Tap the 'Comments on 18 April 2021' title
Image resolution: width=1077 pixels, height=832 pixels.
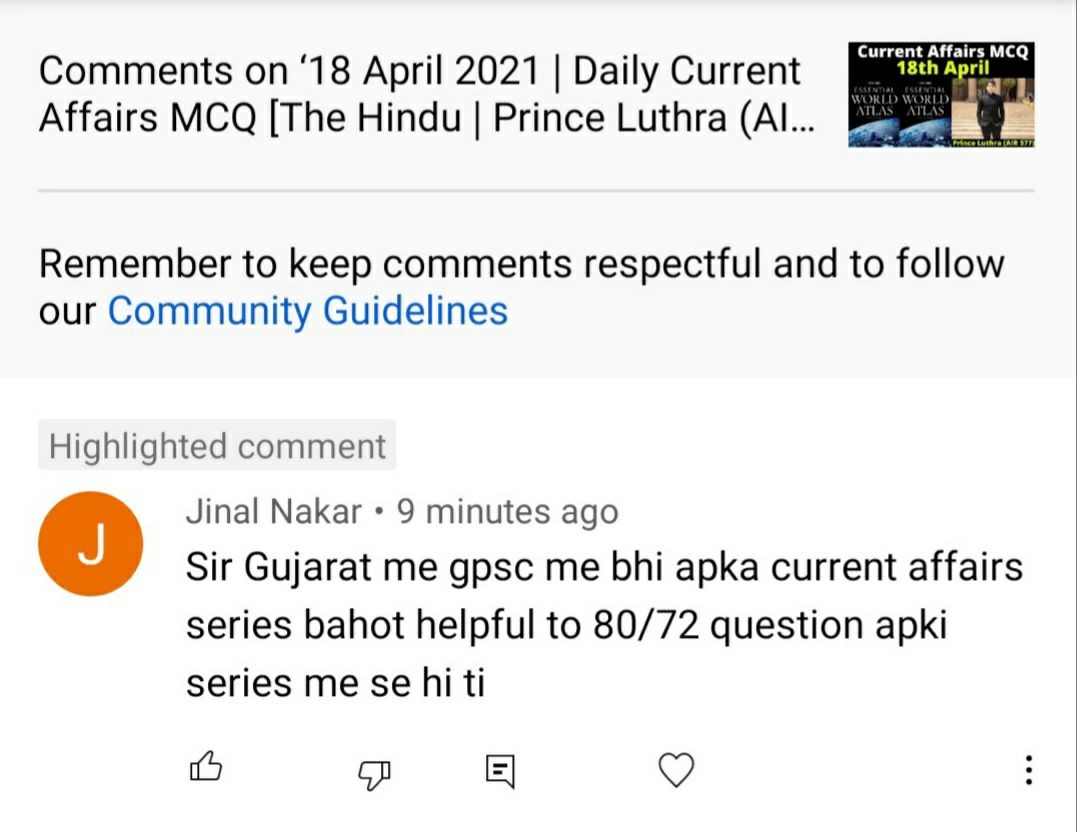pos(419,71)
